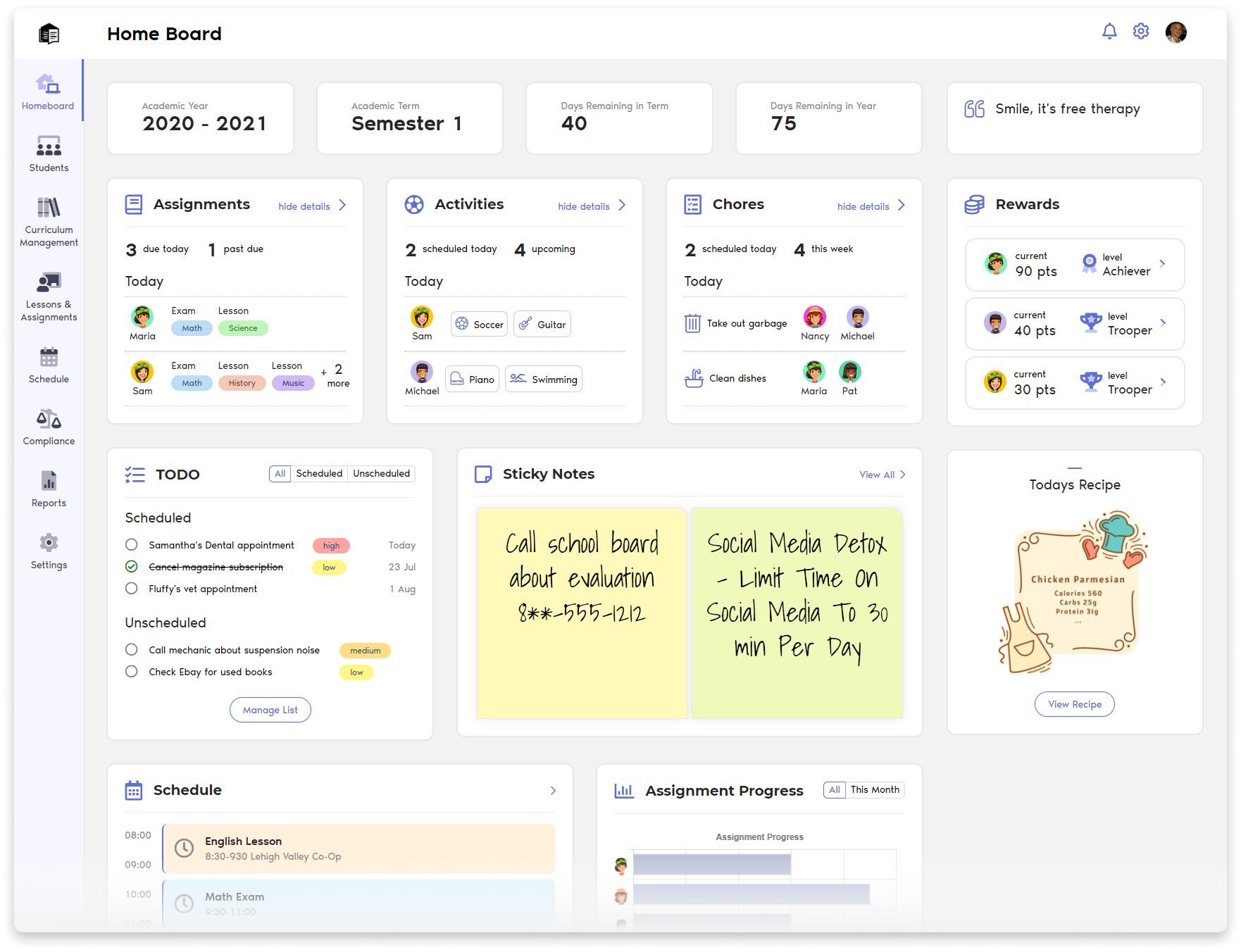This screenshot has width=1241, height=952.
Task: Open settings gear in top bar
Action: tap(1141, 32)
